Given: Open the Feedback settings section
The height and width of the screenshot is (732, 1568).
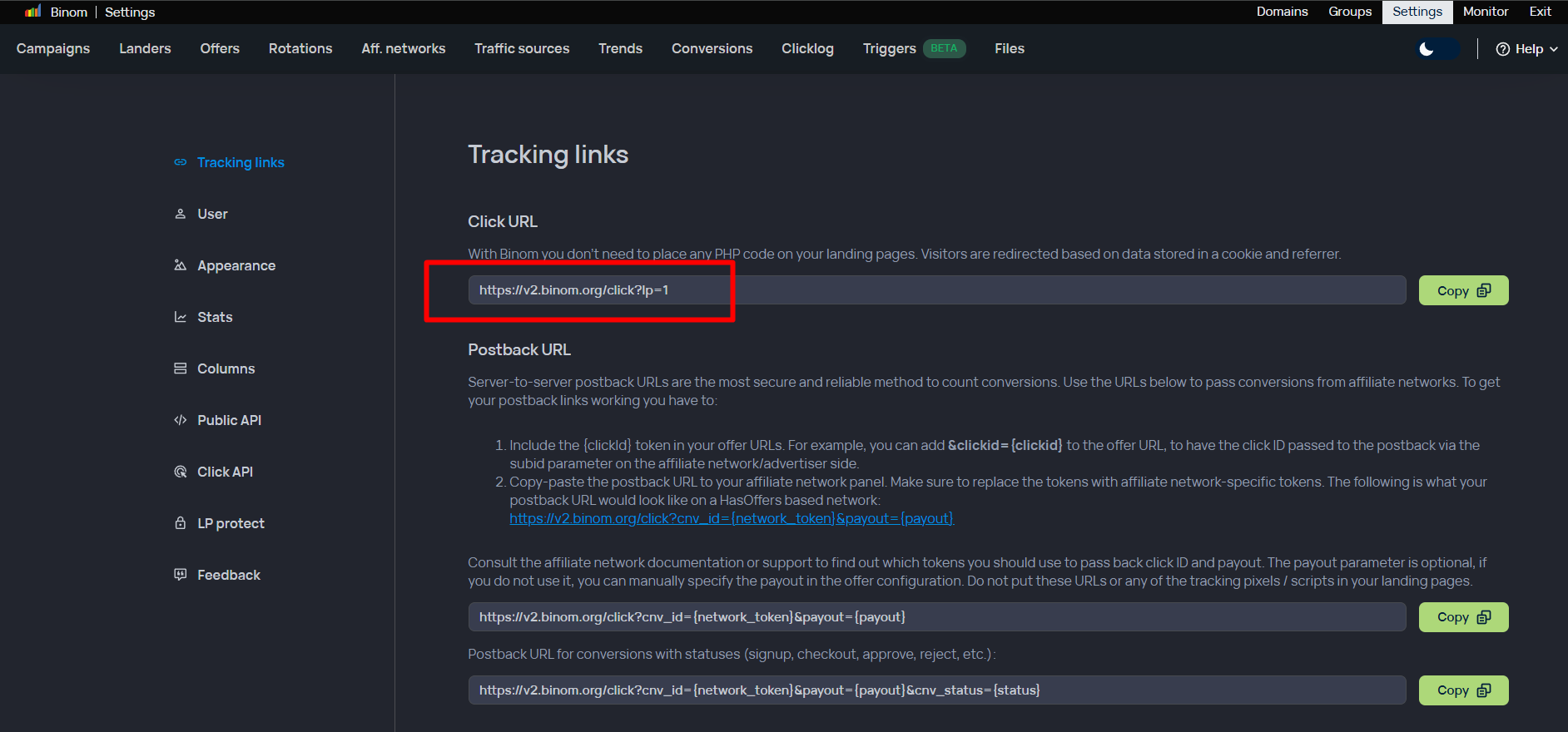Looking at the screenshot, I should click(229, 575).
